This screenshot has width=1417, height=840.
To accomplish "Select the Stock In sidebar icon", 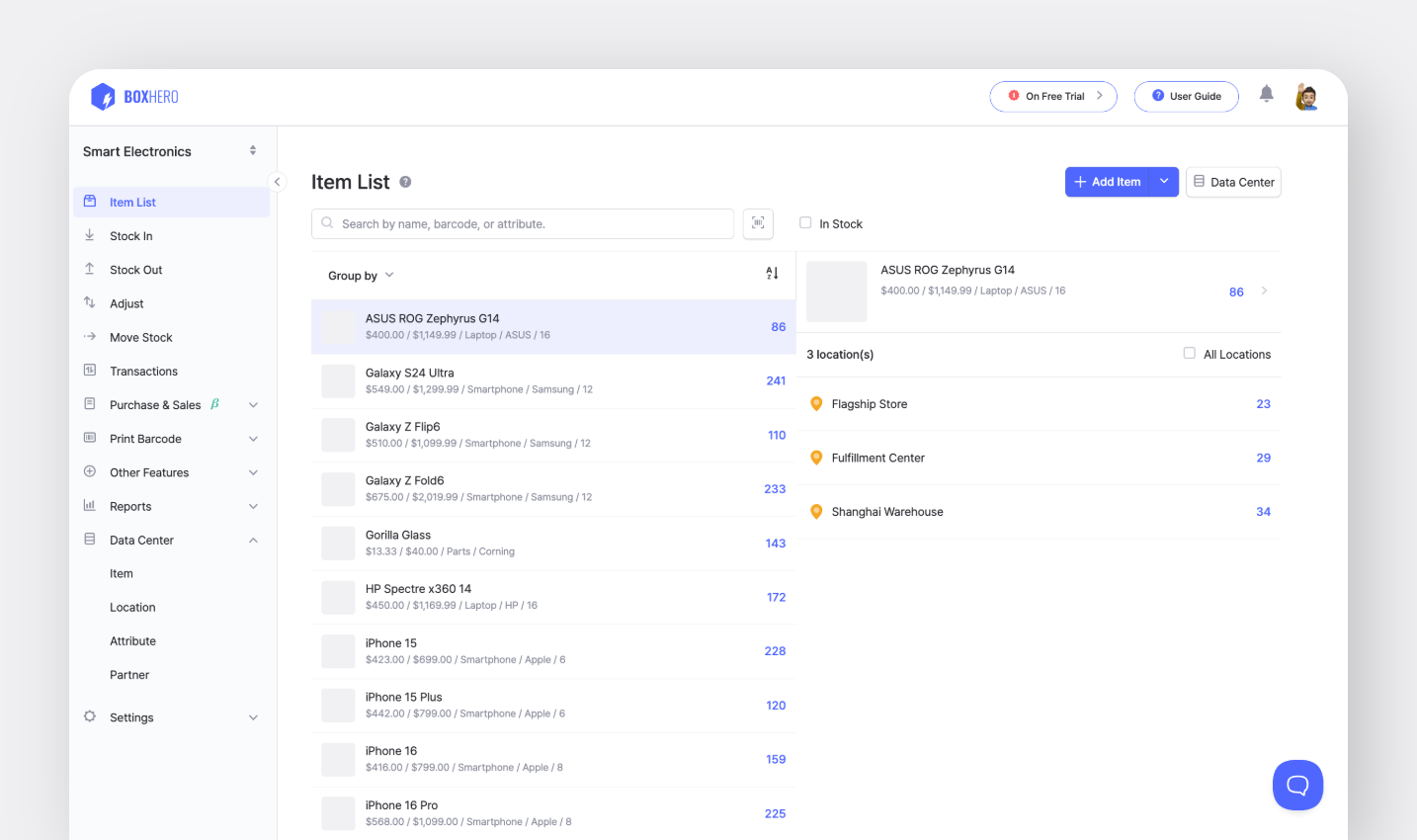I will 92,235.
